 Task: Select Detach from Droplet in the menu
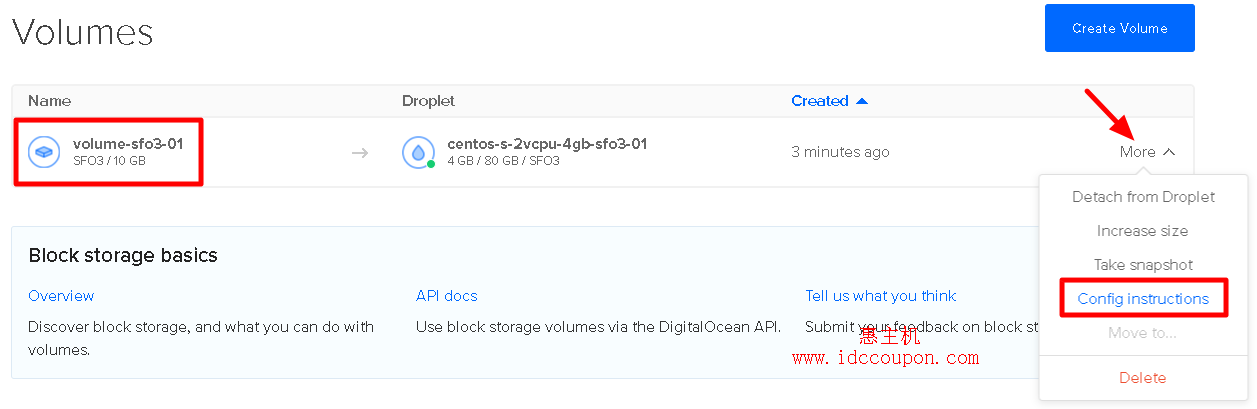[1143, 197]
